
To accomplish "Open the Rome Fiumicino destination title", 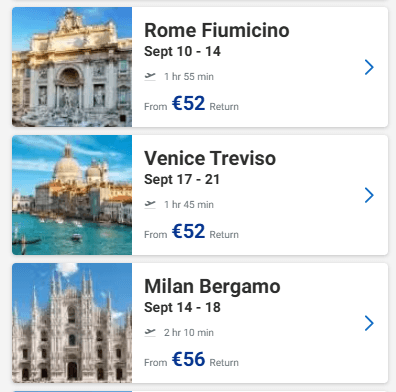I will coord(217,30).
